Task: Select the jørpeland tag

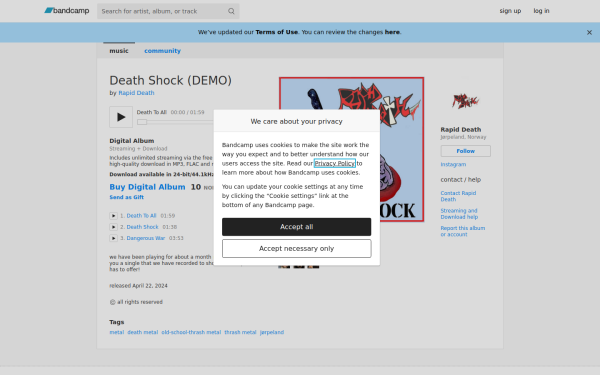Action: pyautogui.click(x=272, y=332)
